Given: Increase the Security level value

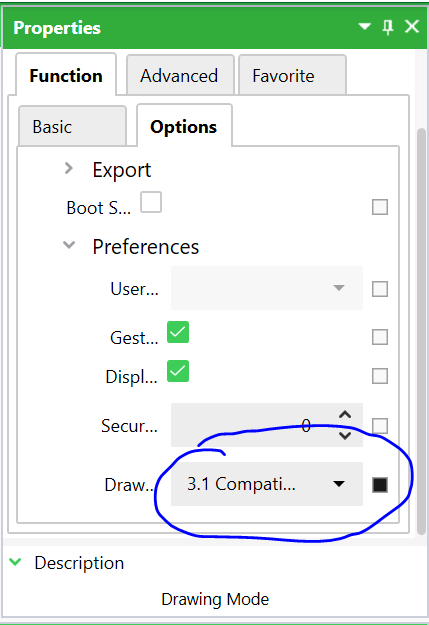Looking at the screenshot, I should tap(345, 415).
